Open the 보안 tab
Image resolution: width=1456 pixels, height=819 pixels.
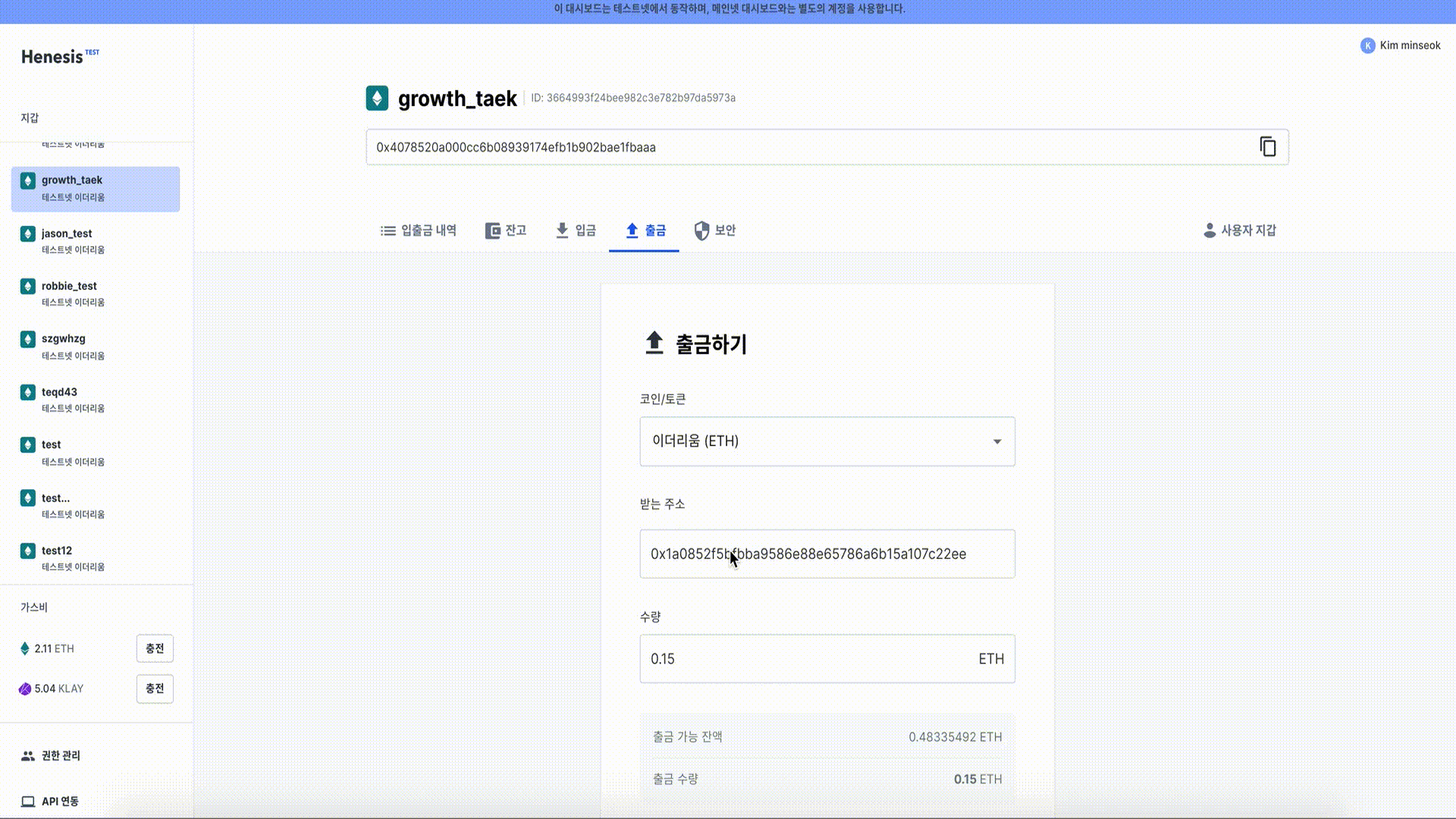(x=715, y=231)
